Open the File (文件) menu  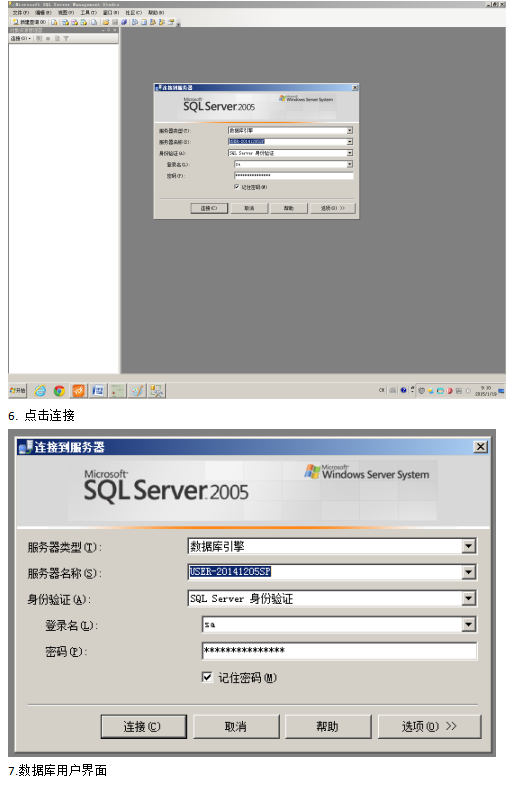tap(21, 12)
